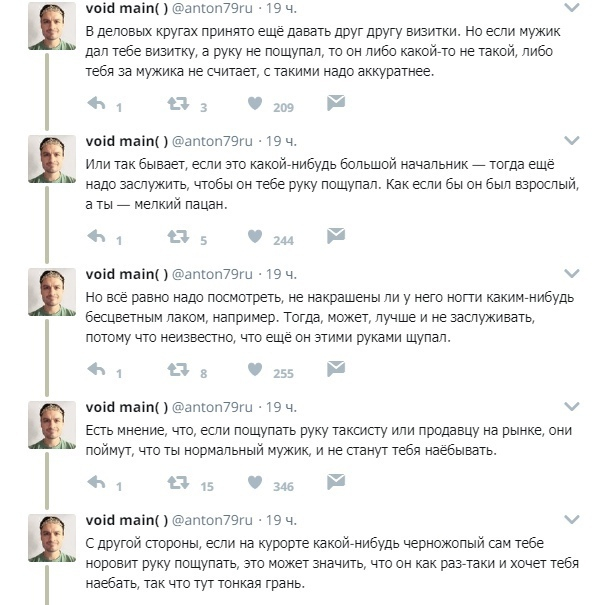Open options chevron on the taxi driver tweet
This screenshot has width=609, height=605.
573,409
